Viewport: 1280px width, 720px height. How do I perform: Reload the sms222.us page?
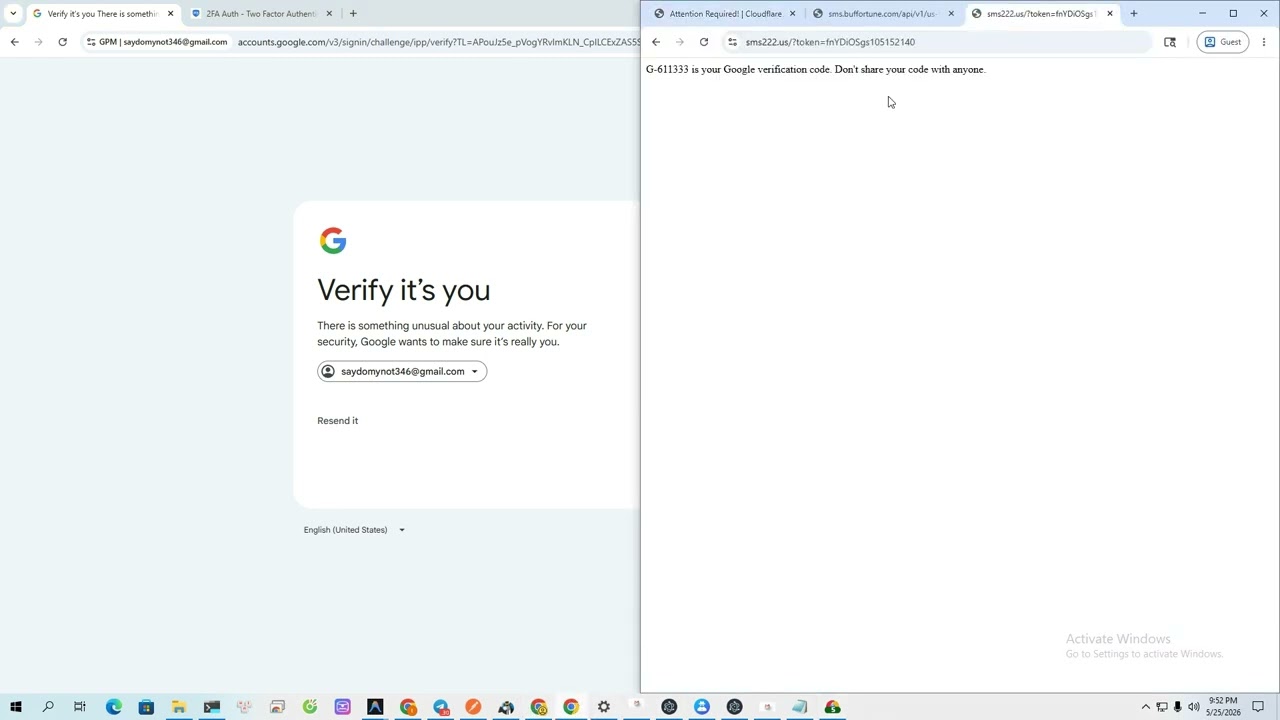704,42
